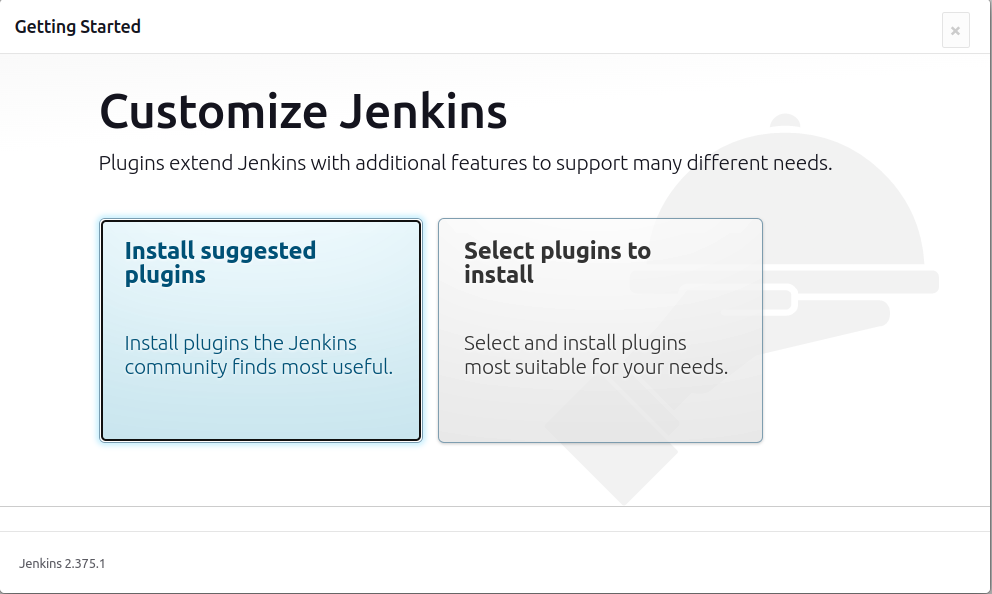This screenshot has height=594, width=992.
Task: Click the 'Install suggested plugins' bold title
Action: 220,263
